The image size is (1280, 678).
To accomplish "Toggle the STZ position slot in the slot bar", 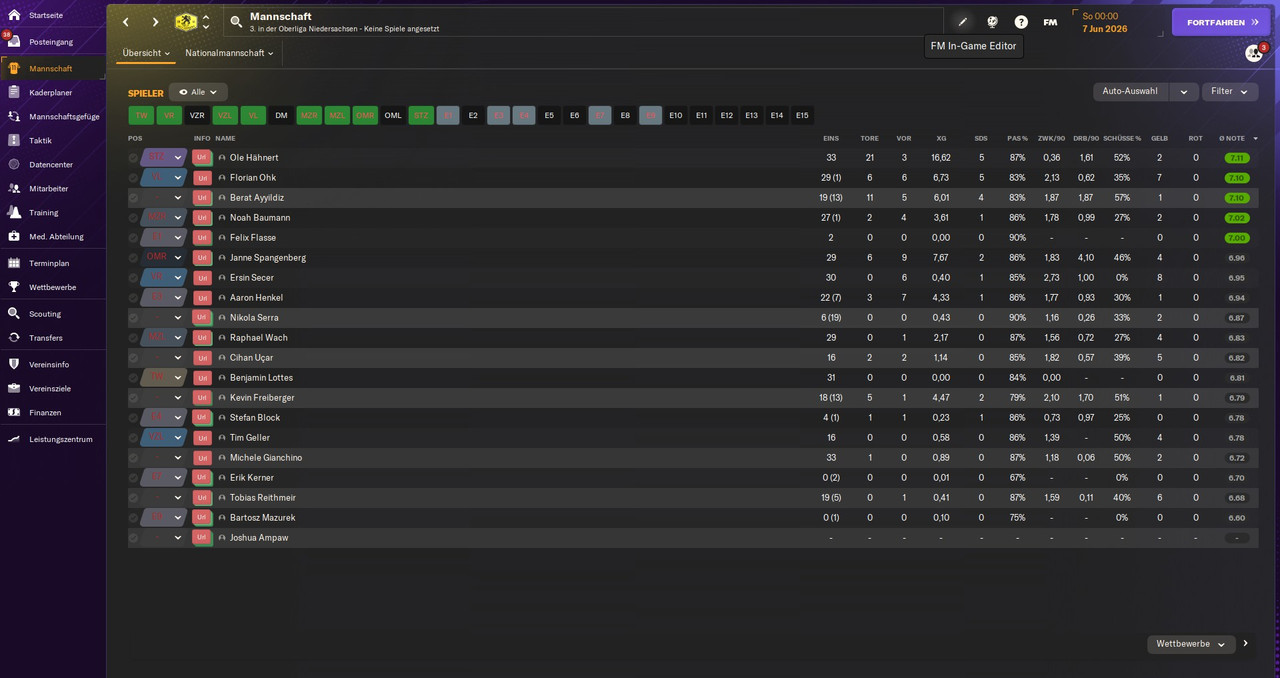I will (421, 115).
